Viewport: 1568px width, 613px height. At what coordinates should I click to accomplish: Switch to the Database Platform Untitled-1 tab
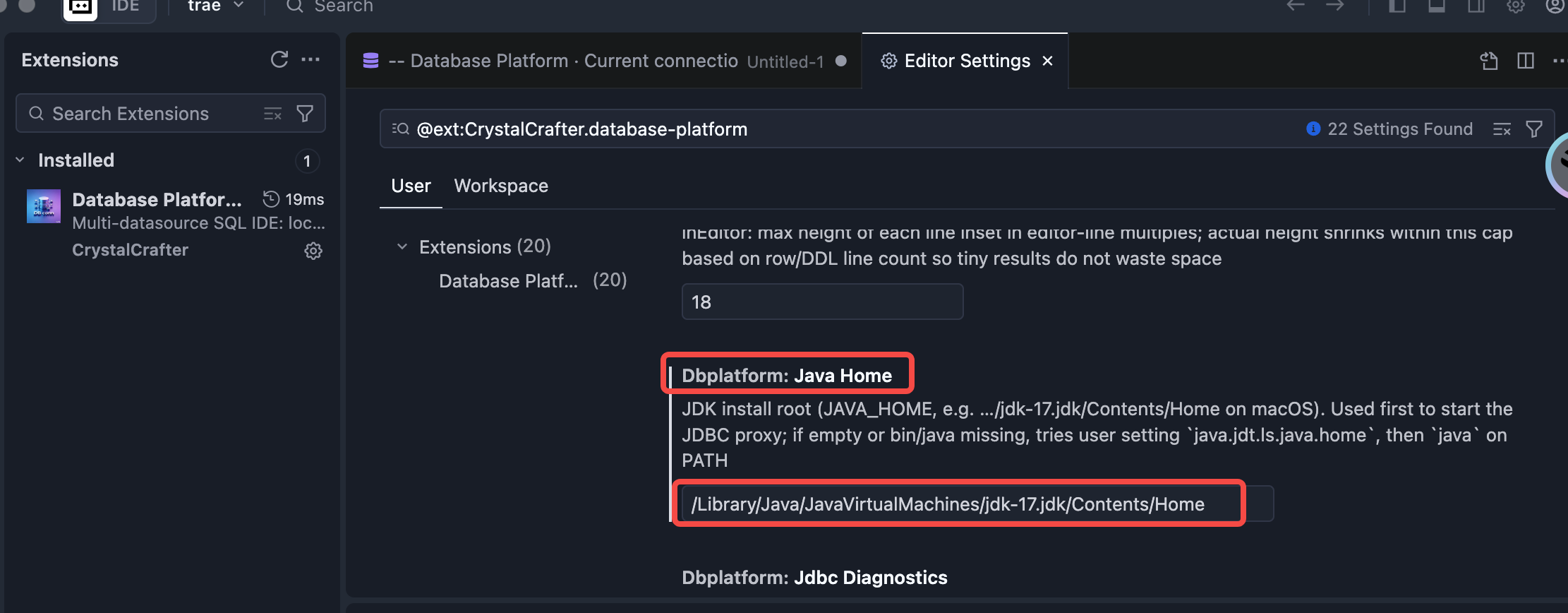604,61
